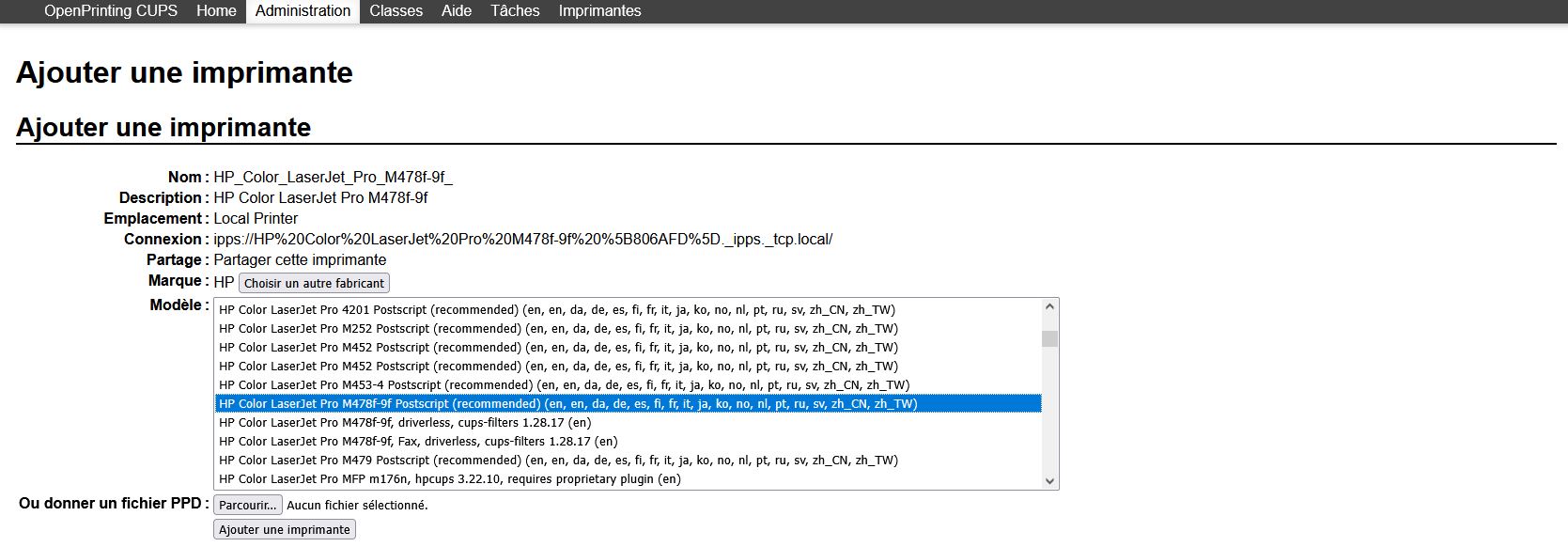Click Parcourir to choose a PPD file

tap(248, 505)
